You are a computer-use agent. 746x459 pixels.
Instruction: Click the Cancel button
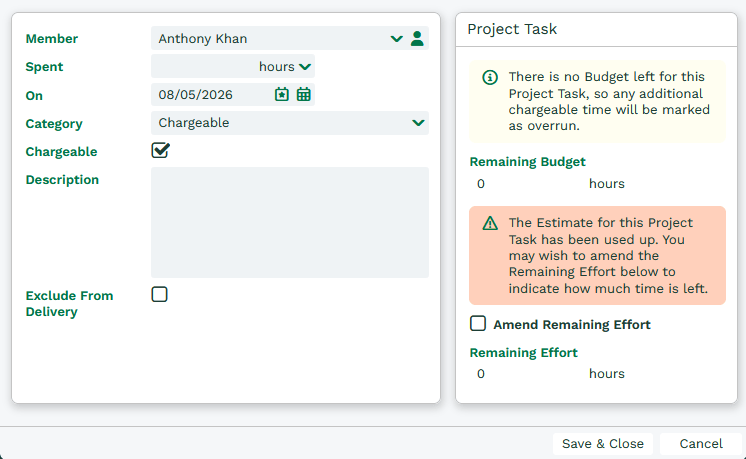click(x=700, y=444)
